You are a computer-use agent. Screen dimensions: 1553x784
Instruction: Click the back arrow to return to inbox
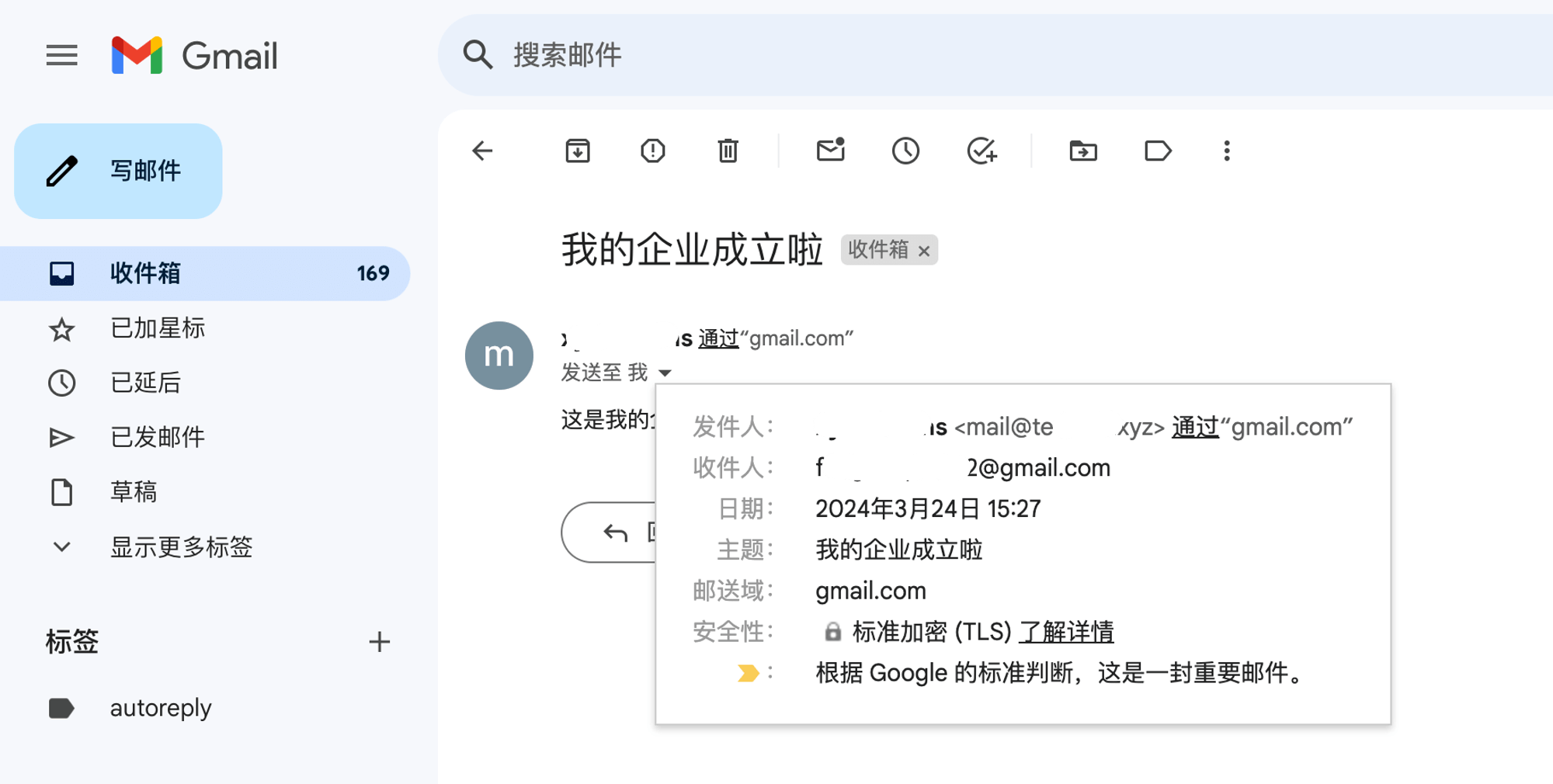coord(482,151)
